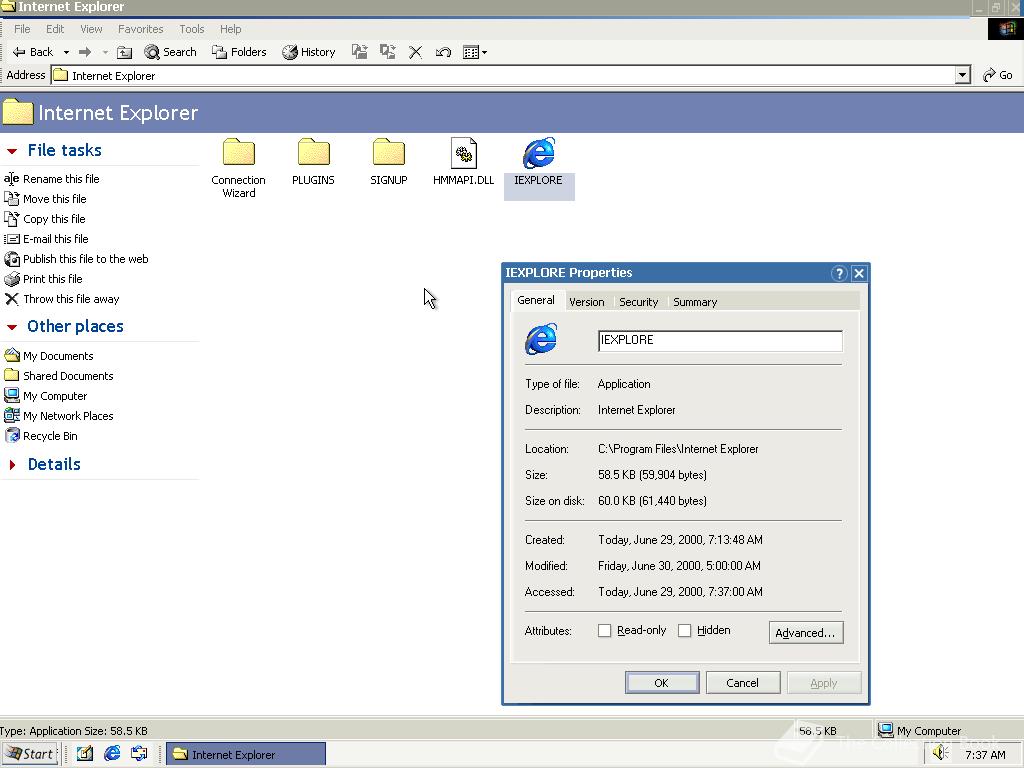Click the Internet Explorer taskbar button

click(x=246, y=754)
